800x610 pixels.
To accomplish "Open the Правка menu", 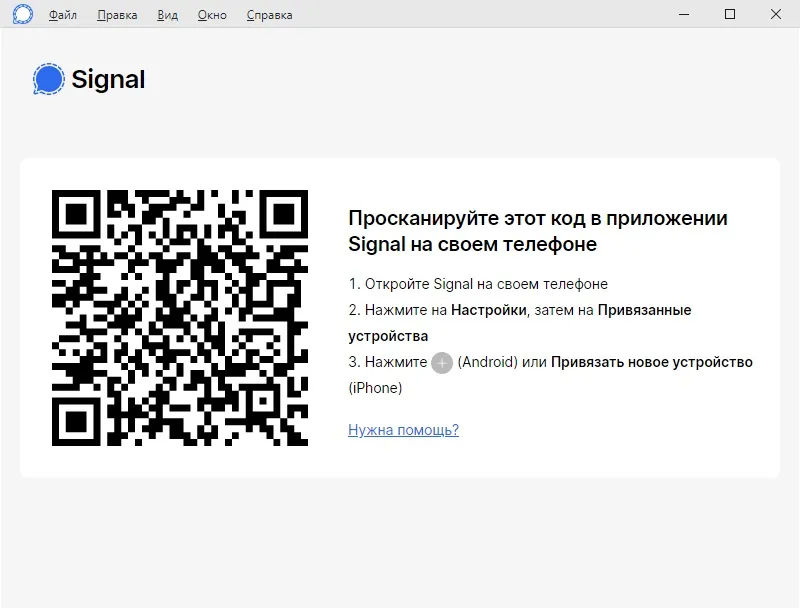I will click(117, 15).
